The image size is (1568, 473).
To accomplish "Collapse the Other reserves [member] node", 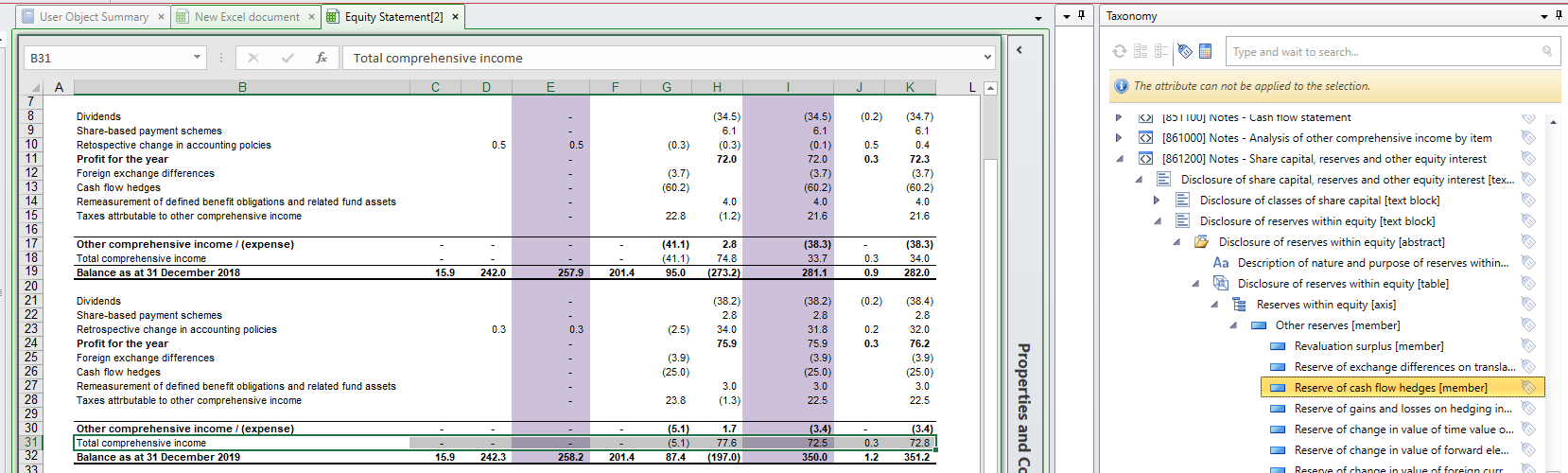I will tap(1233, 325).
